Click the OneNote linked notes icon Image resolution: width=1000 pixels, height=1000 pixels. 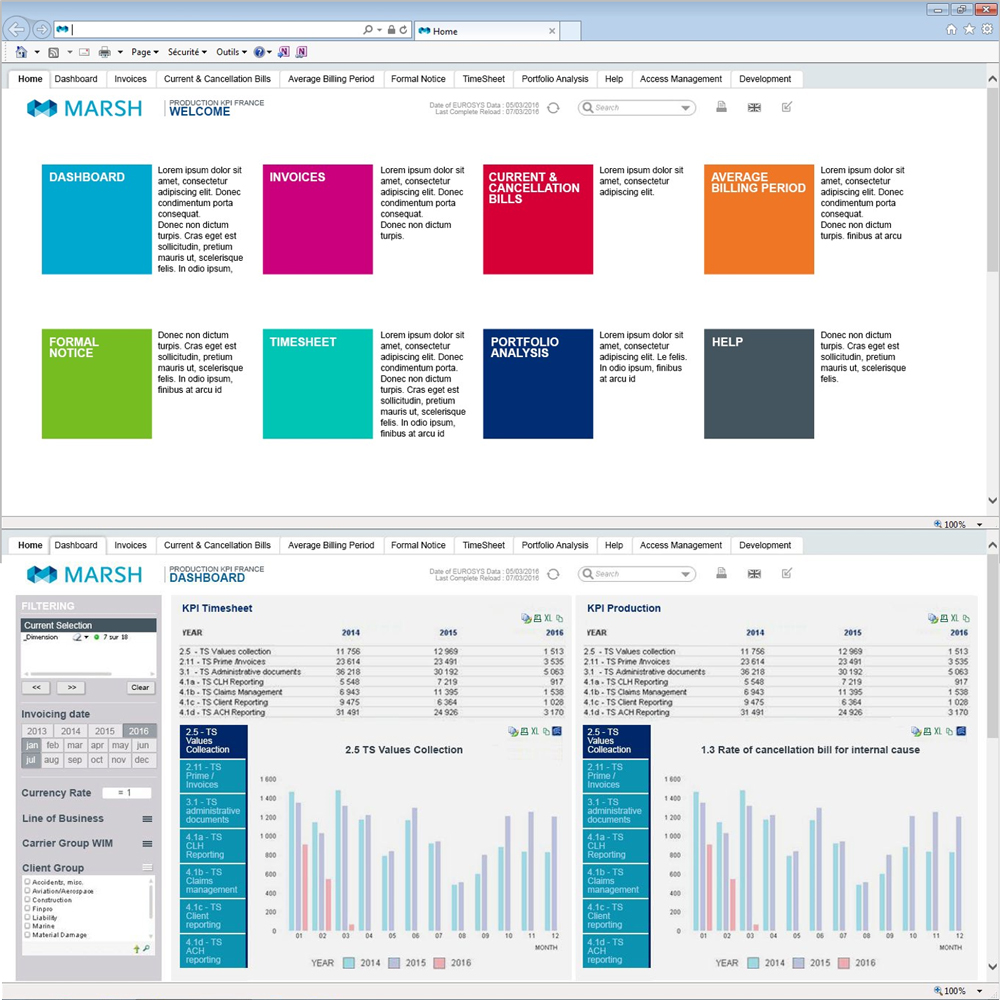pos(302,52)
